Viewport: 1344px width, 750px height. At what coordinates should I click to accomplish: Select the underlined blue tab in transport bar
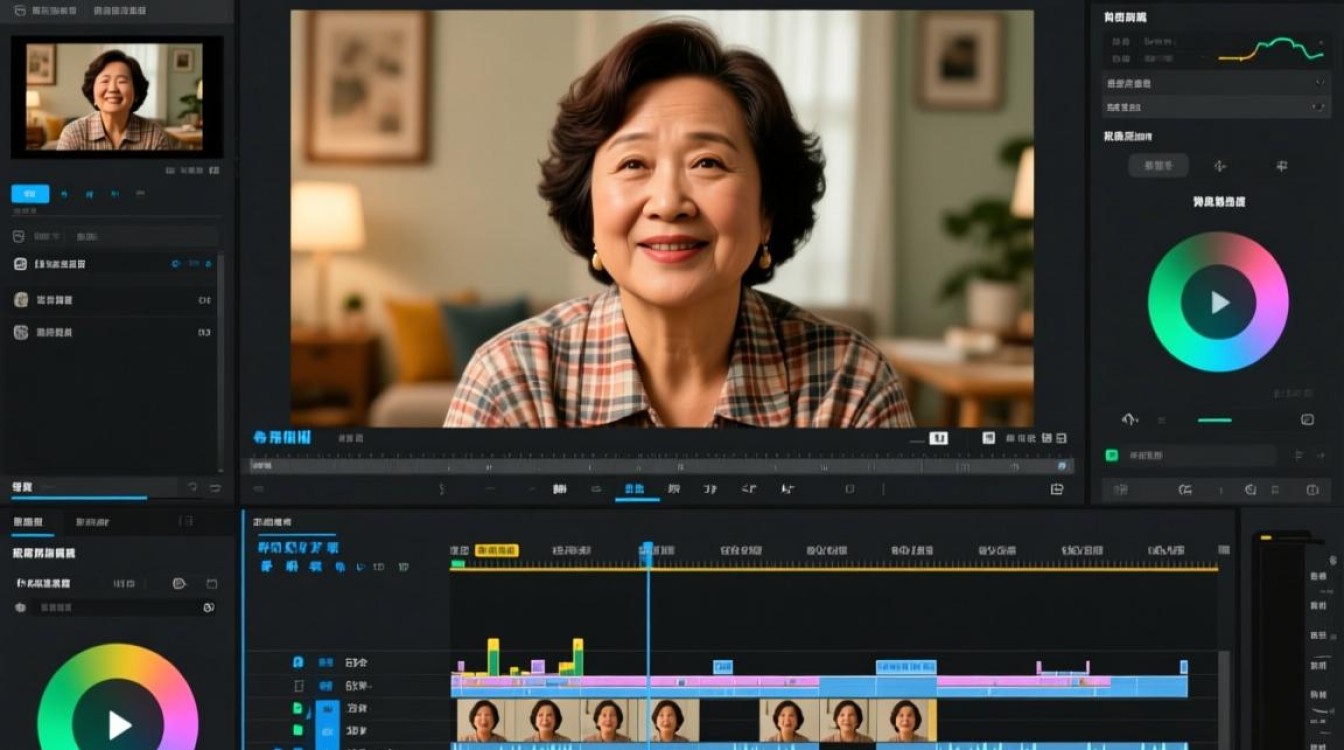point(636,490)
